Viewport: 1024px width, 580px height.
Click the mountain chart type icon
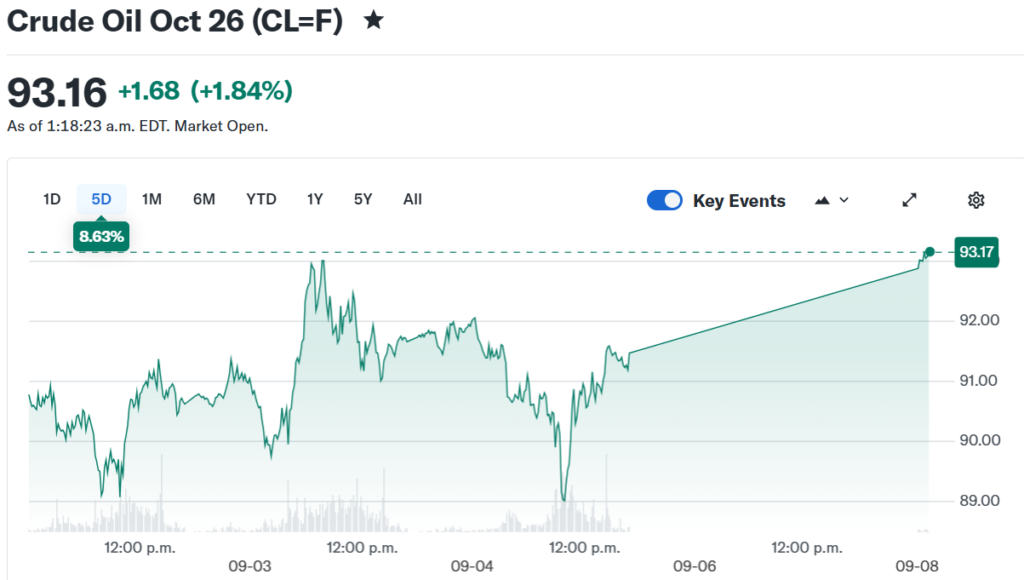click(x=822, y=201)
